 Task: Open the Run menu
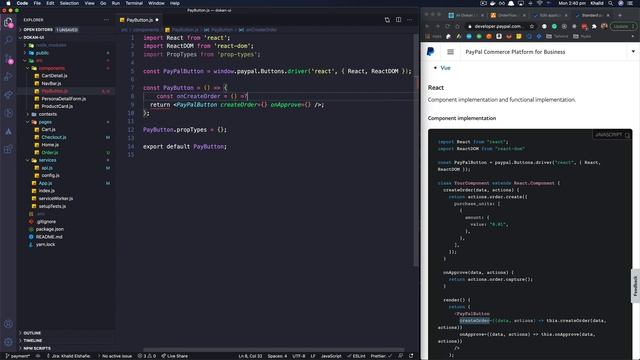116,3
